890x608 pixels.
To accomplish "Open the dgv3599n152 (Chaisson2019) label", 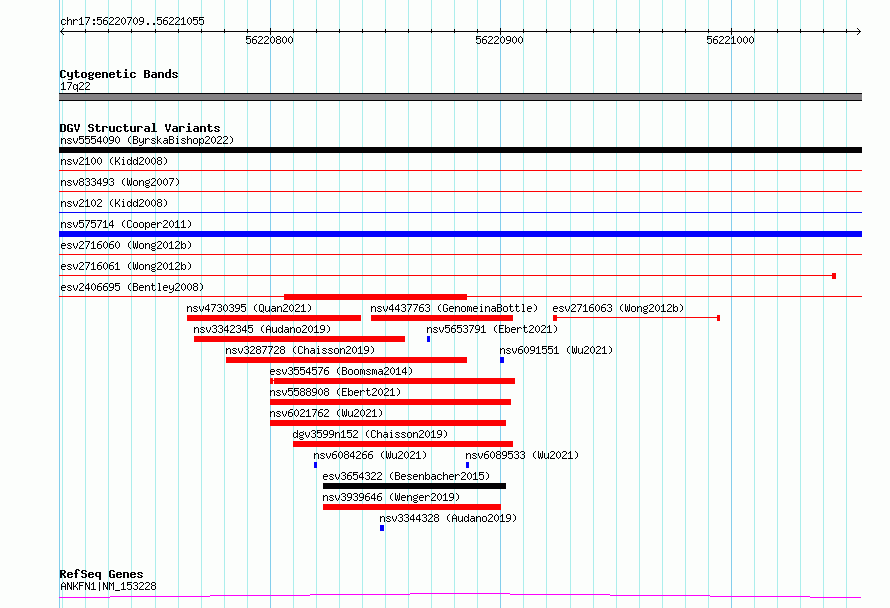I will coord(370,434).
